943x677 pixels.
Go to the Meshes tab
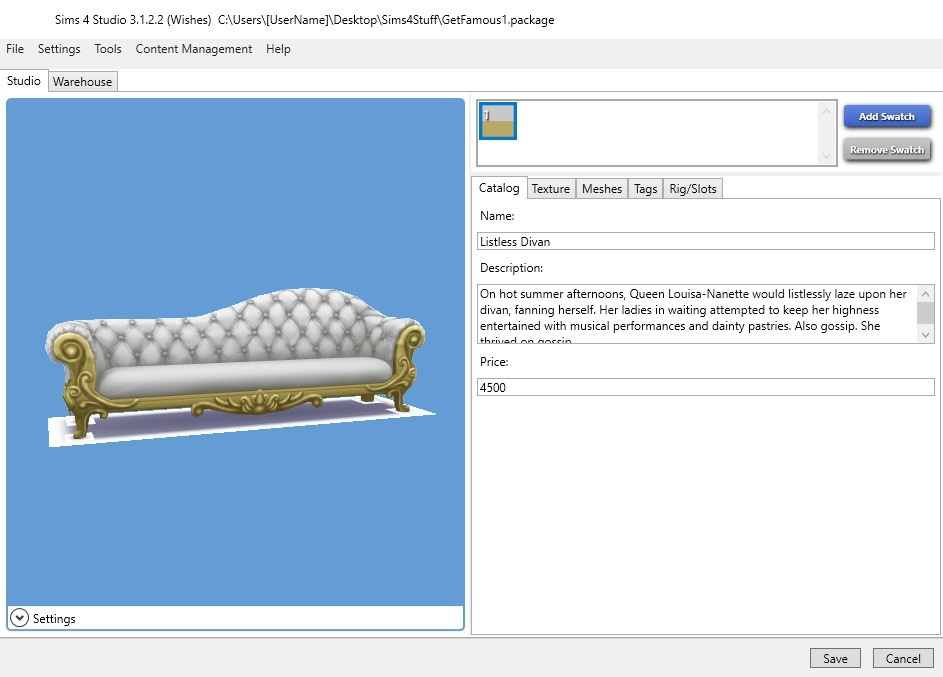(601, 188)
